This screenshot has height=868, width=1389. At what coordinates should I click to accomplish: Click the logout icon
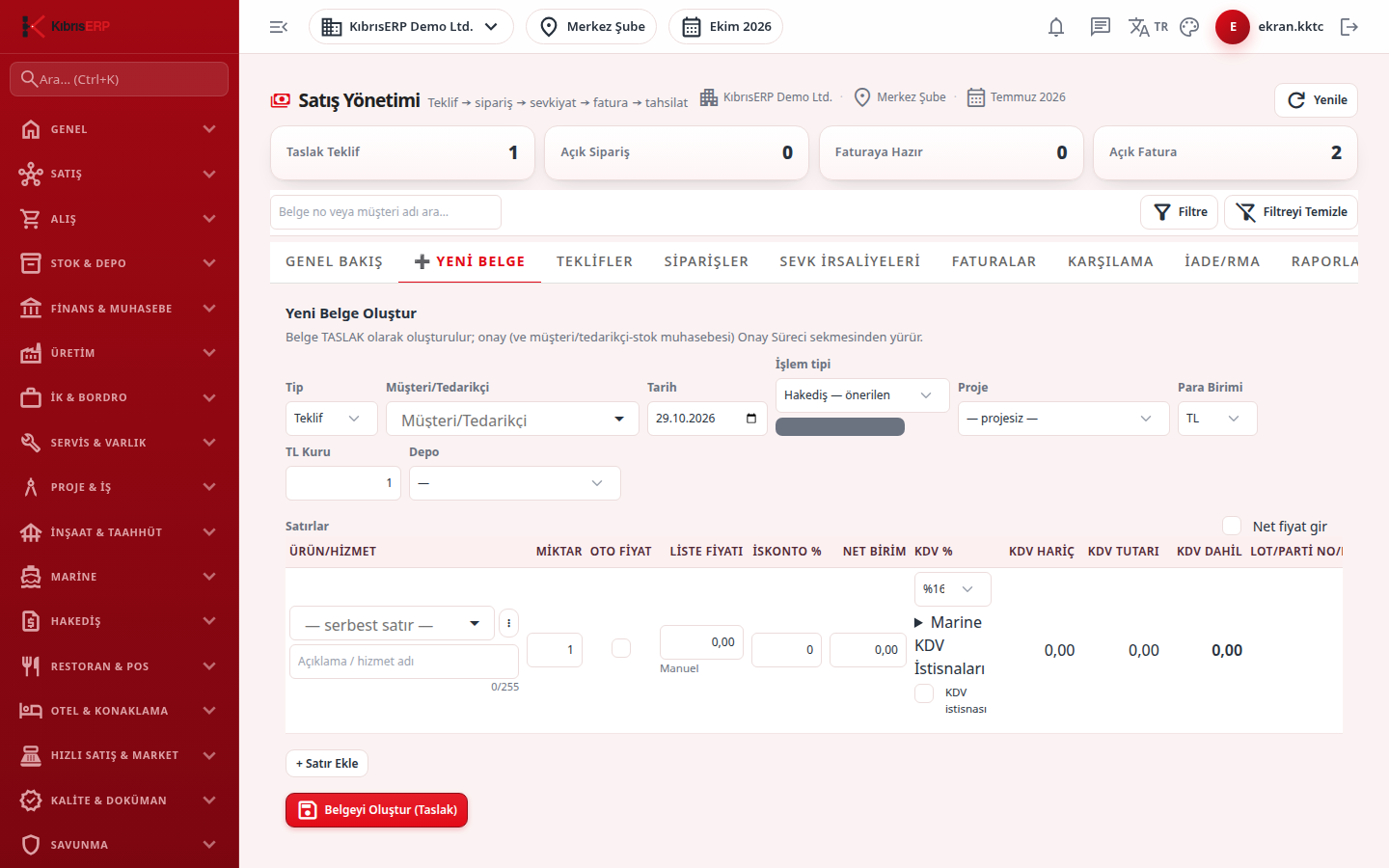[1349, 27]
